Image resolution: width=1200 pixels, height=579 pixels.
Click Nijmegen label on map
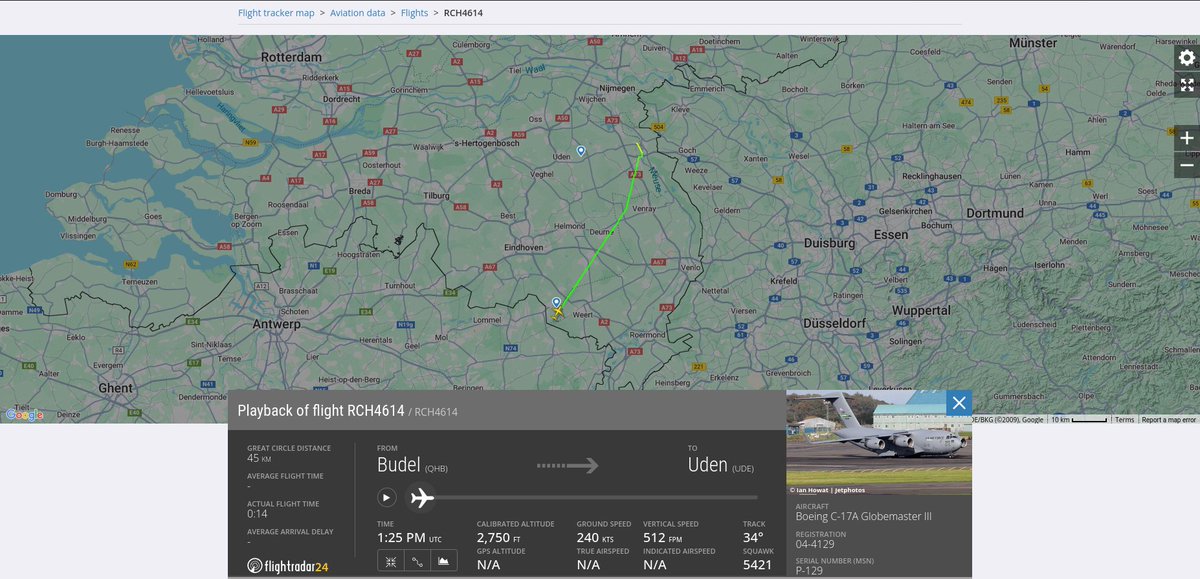[x=619, y=89]
